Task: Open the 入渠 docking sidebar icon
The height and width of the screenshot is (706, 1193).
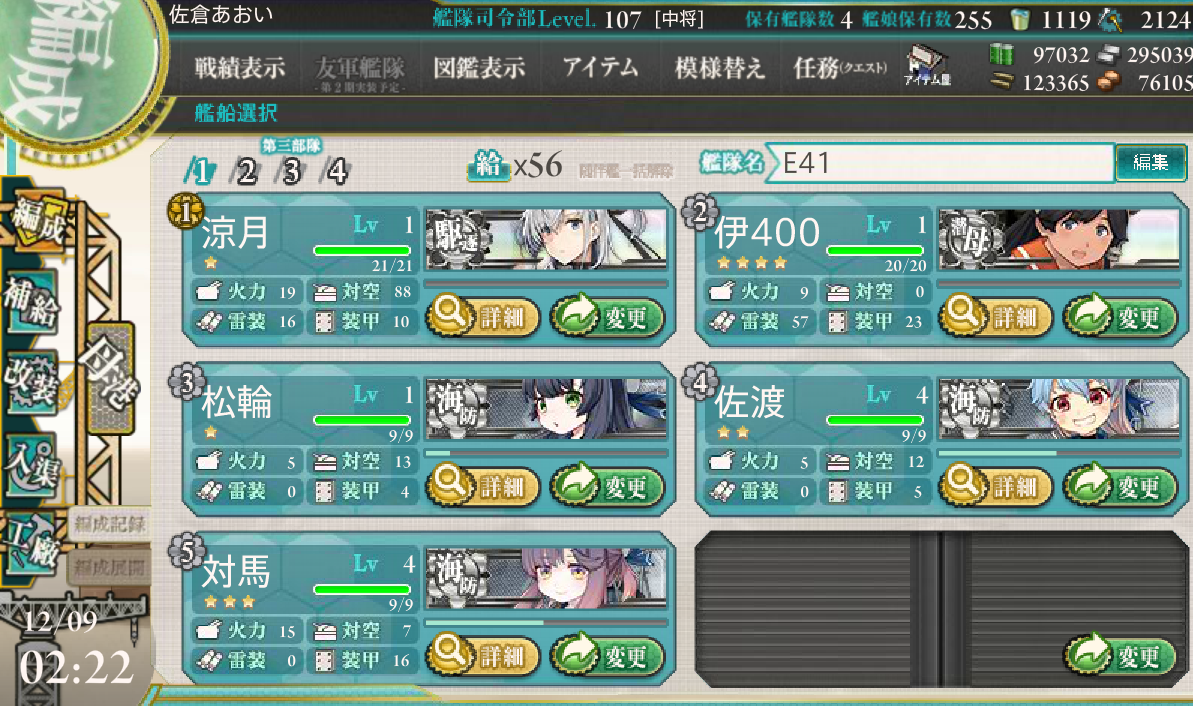Action: tap(32, 464)
